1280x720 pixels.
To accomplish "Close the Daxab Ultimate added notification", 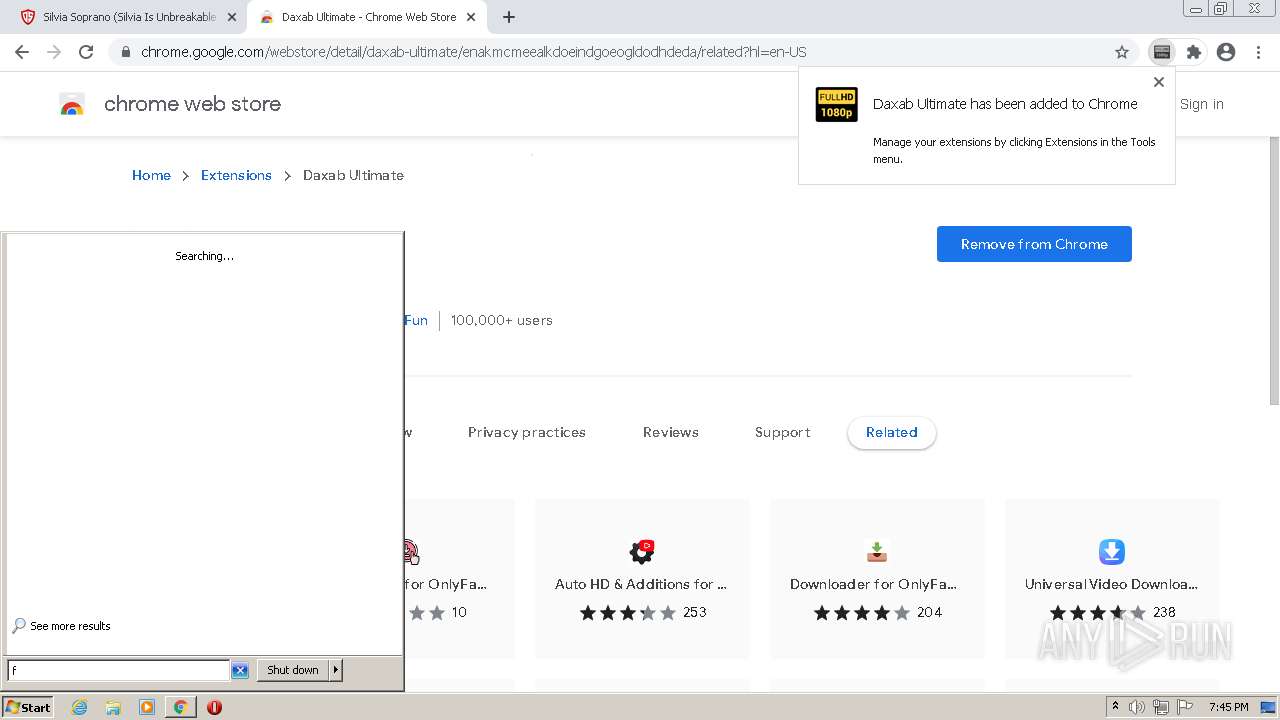I will (1159, 82).
